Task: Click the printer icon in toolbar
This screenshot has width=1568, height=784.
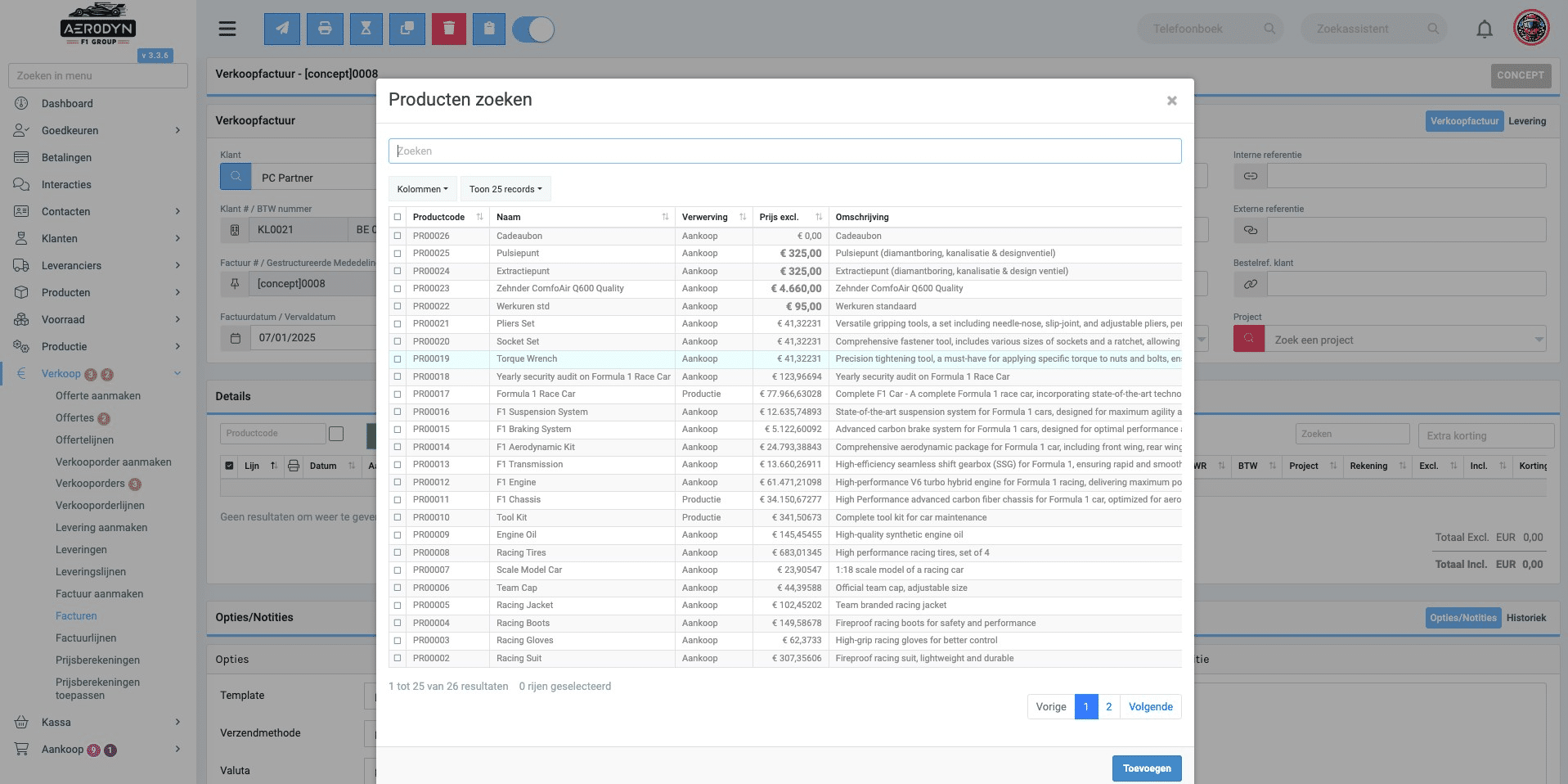Action: click(x=325, y=29)
